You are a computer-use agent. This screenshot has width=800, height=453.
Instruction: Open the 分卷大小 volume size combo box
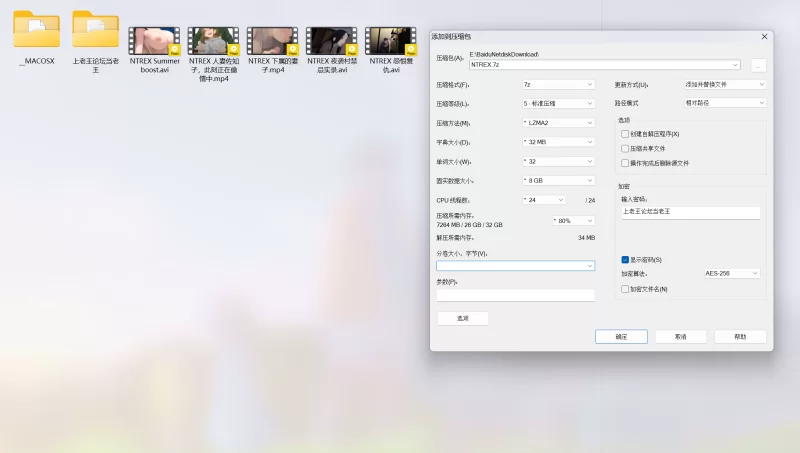[515, 266]
